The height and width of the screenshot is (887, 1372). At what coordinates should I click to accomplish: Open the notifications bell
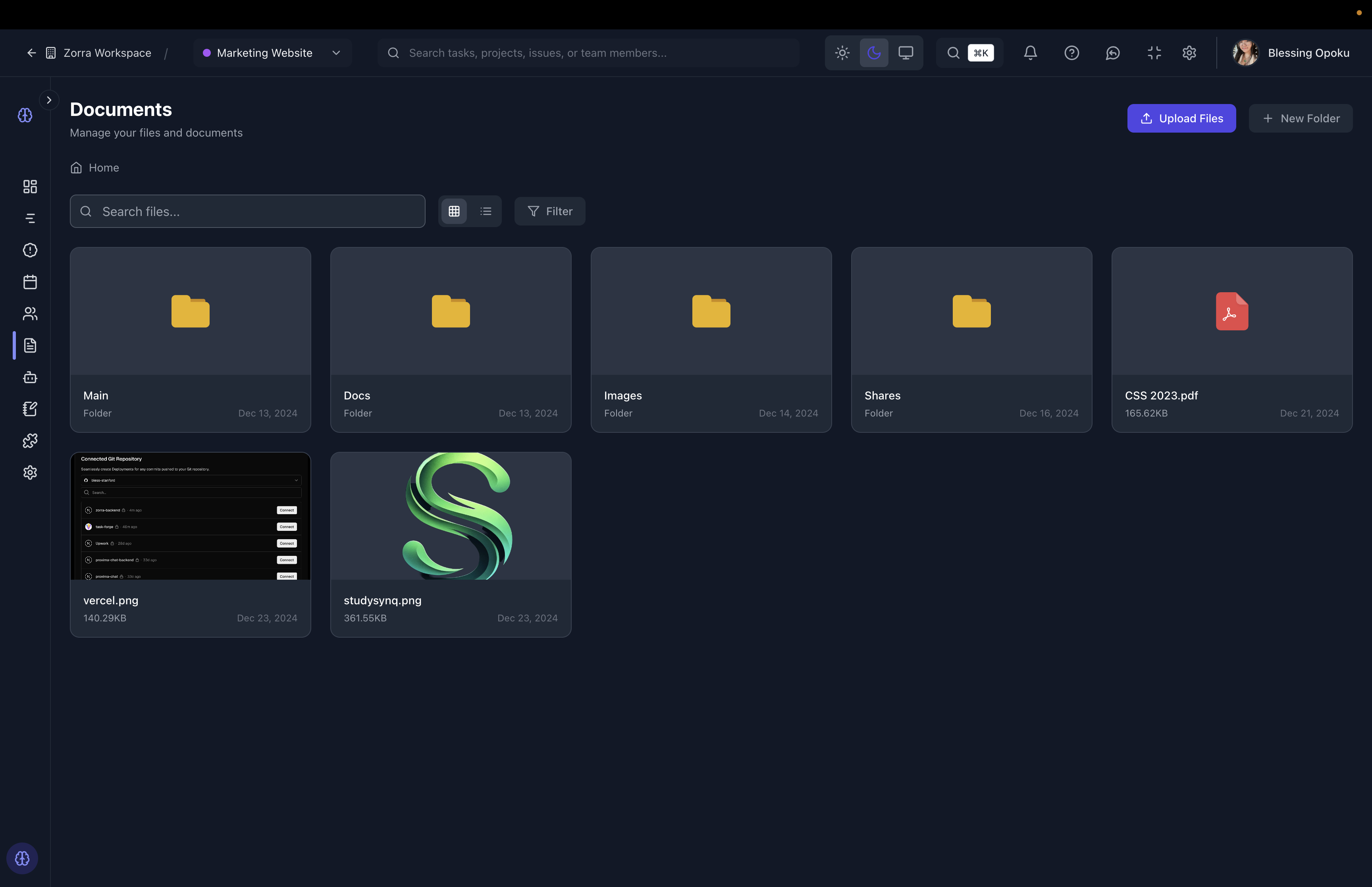pyautogui.click(x=1030, y=53)
